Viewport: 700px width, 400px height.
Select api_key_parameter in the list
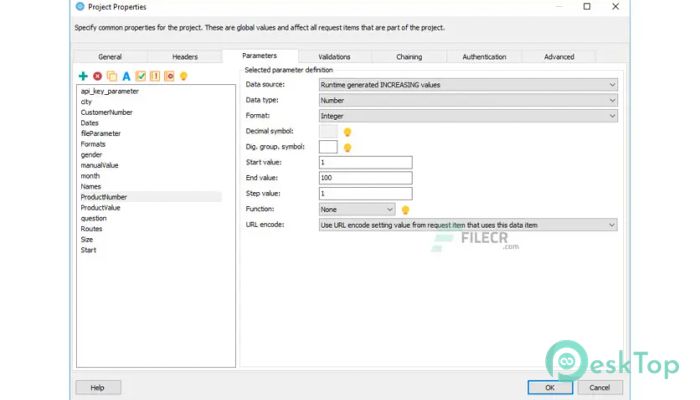[x=110, y=92]
